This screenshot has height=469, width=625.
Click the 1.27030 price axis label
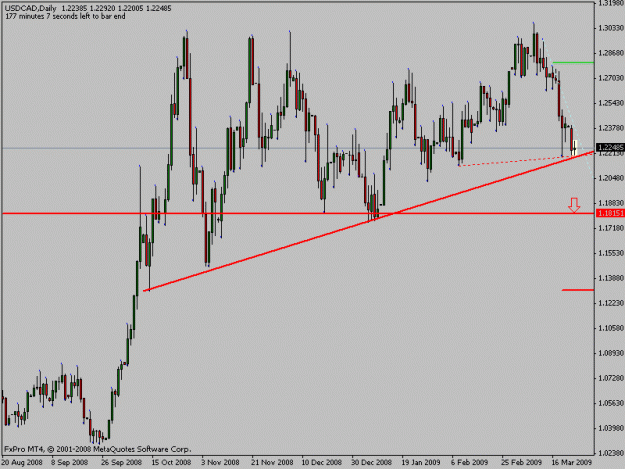611,78
